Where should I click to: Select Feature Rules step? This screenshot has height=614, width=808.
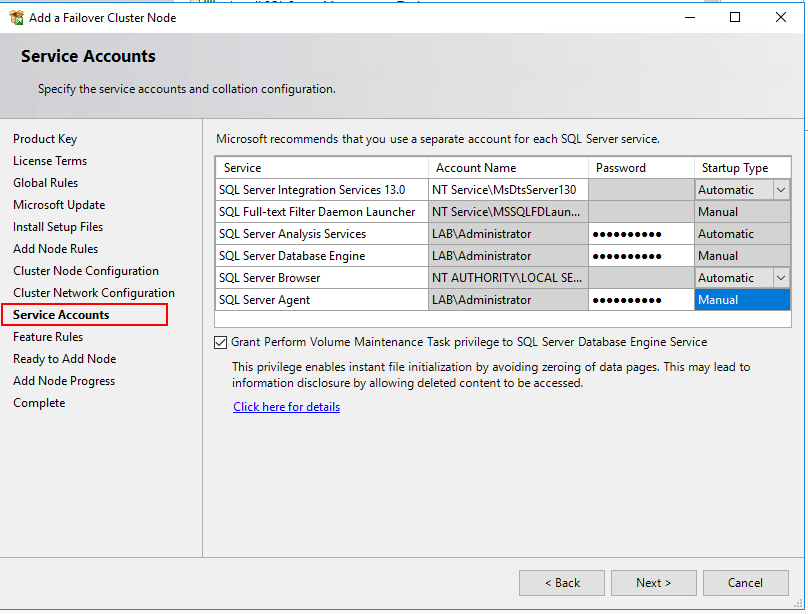[48, 337]
